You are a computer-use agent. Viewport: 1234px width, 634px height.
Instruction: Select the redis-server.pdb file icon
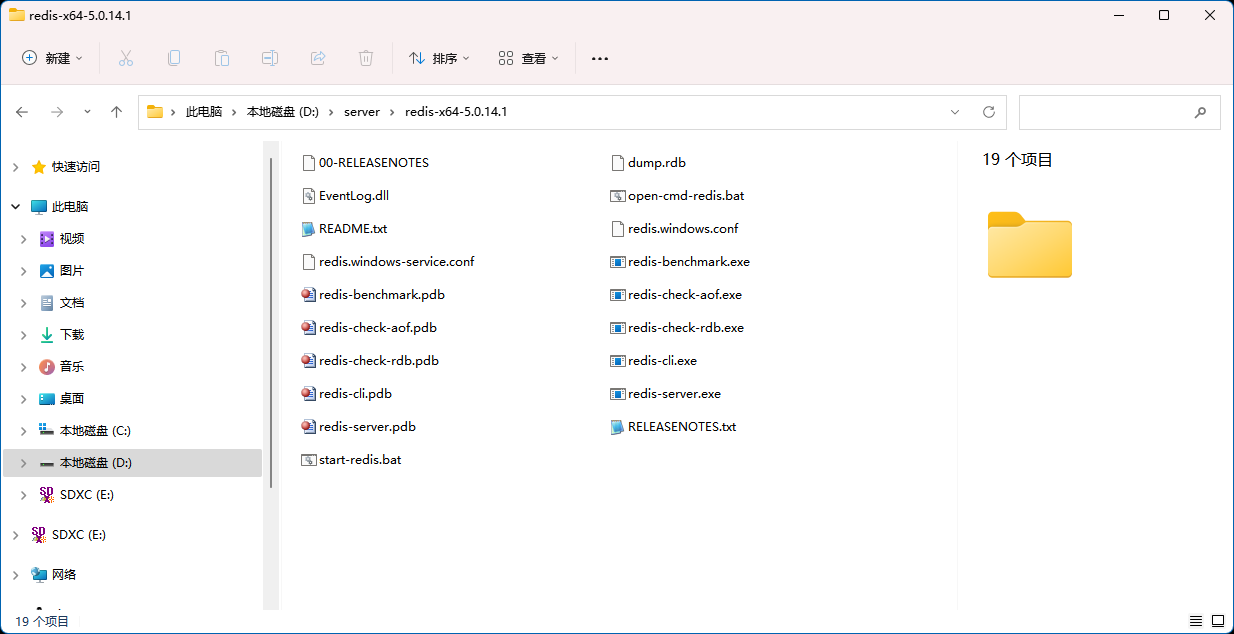309,427
